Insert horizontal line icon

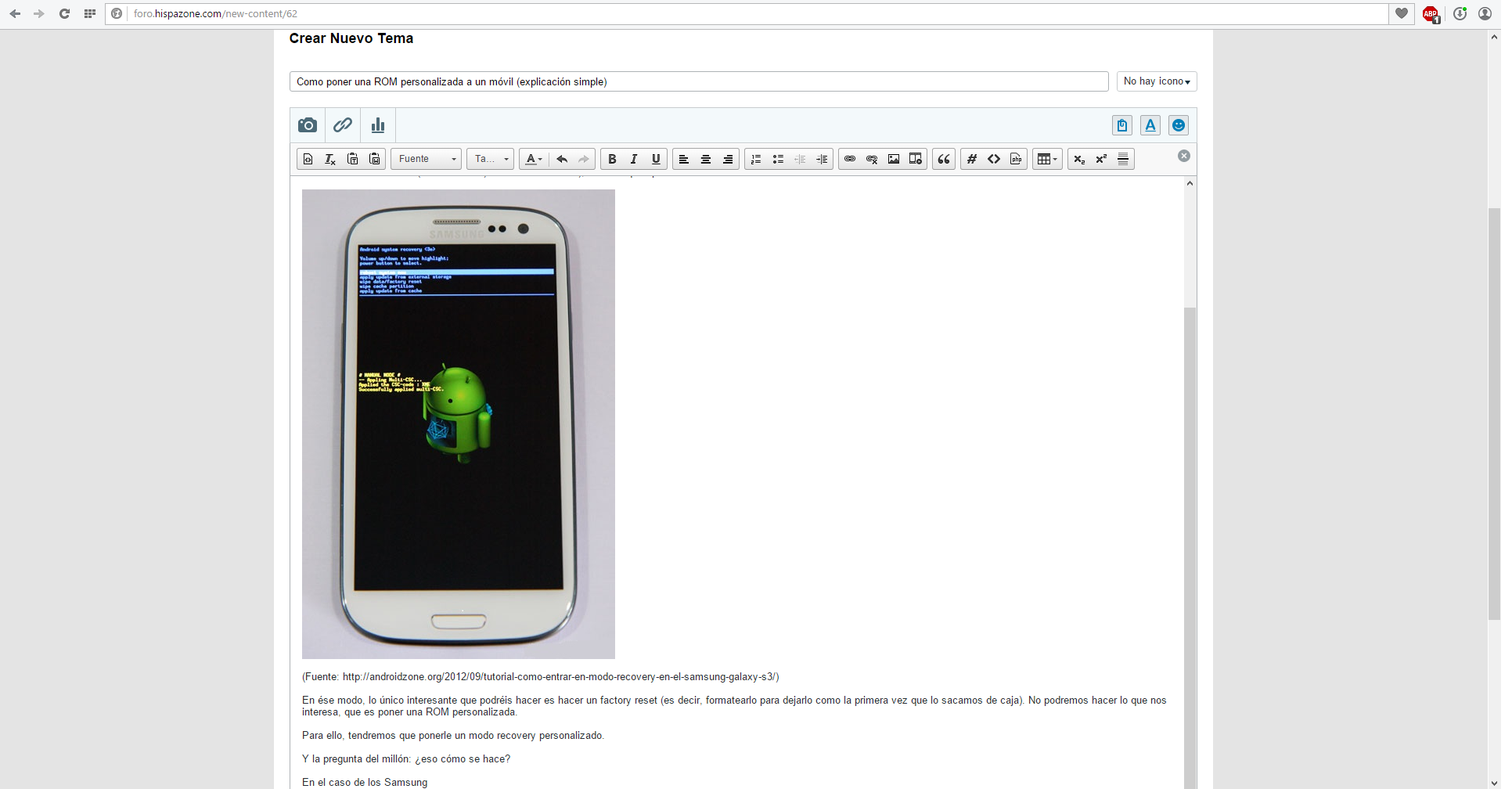click(x=1123, y=159)
